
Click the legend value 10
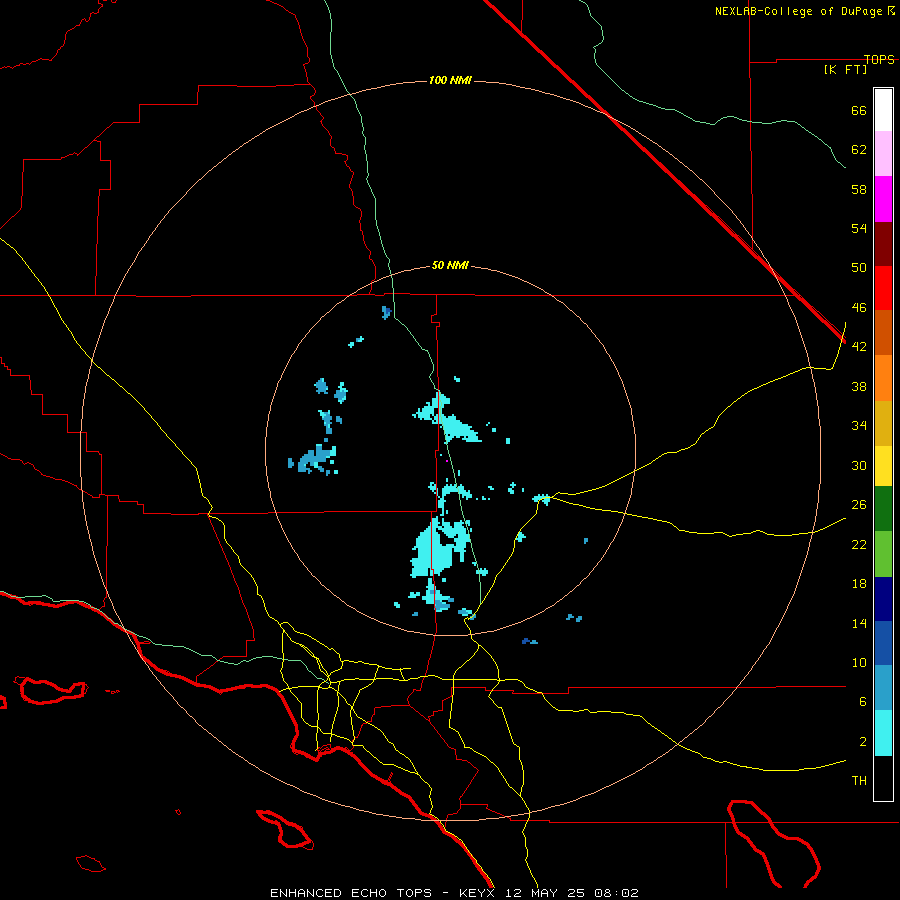(859, 663)
